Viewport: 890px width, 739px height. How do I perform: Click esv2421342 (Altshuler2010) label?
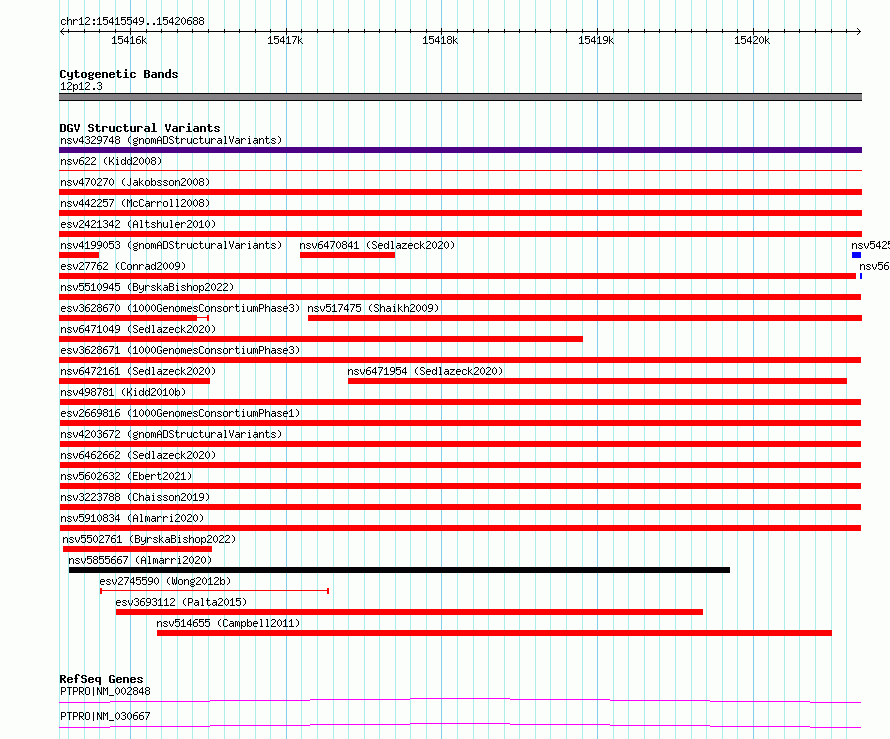tap(138, 224)
